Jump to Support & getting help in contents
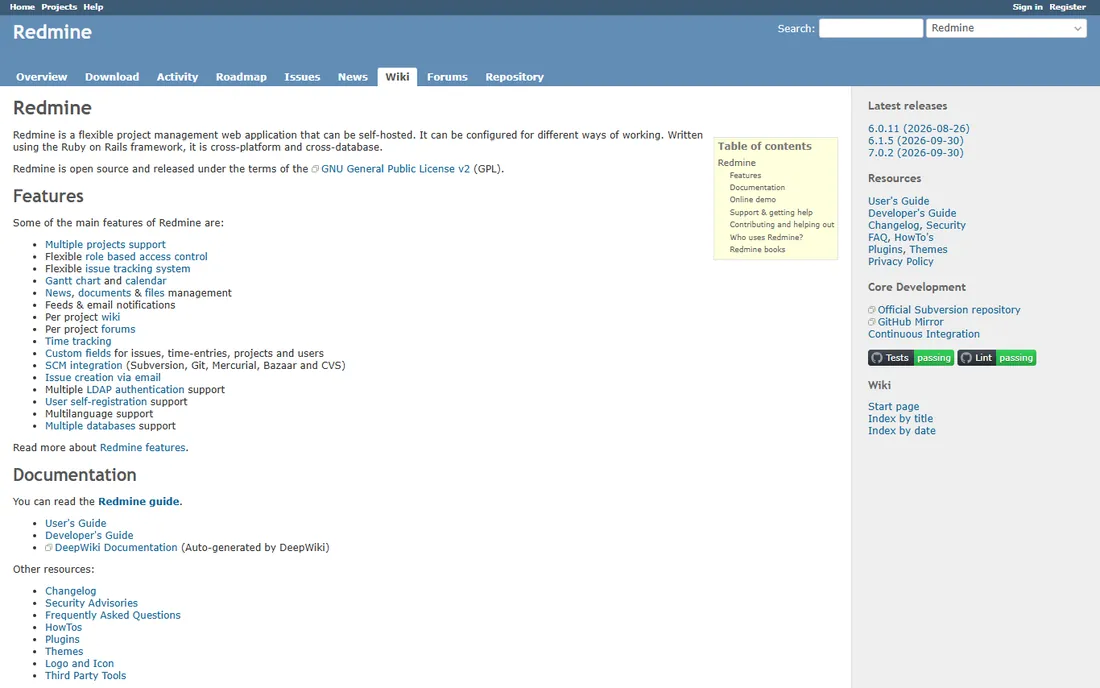This screenshot has width=1100, height=688. pyautogui.click(x=771, y=213)
